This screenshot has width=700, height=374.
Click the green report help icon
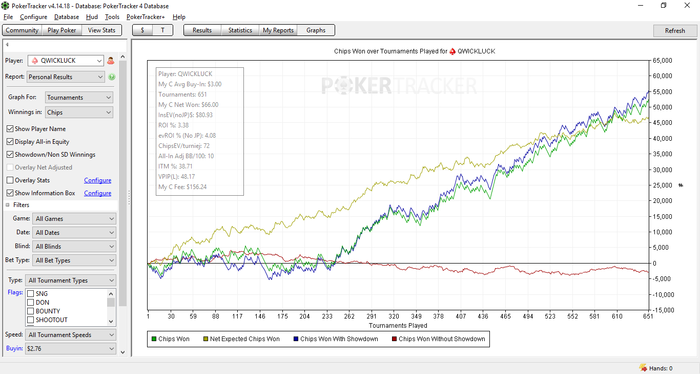click(112, 77)
